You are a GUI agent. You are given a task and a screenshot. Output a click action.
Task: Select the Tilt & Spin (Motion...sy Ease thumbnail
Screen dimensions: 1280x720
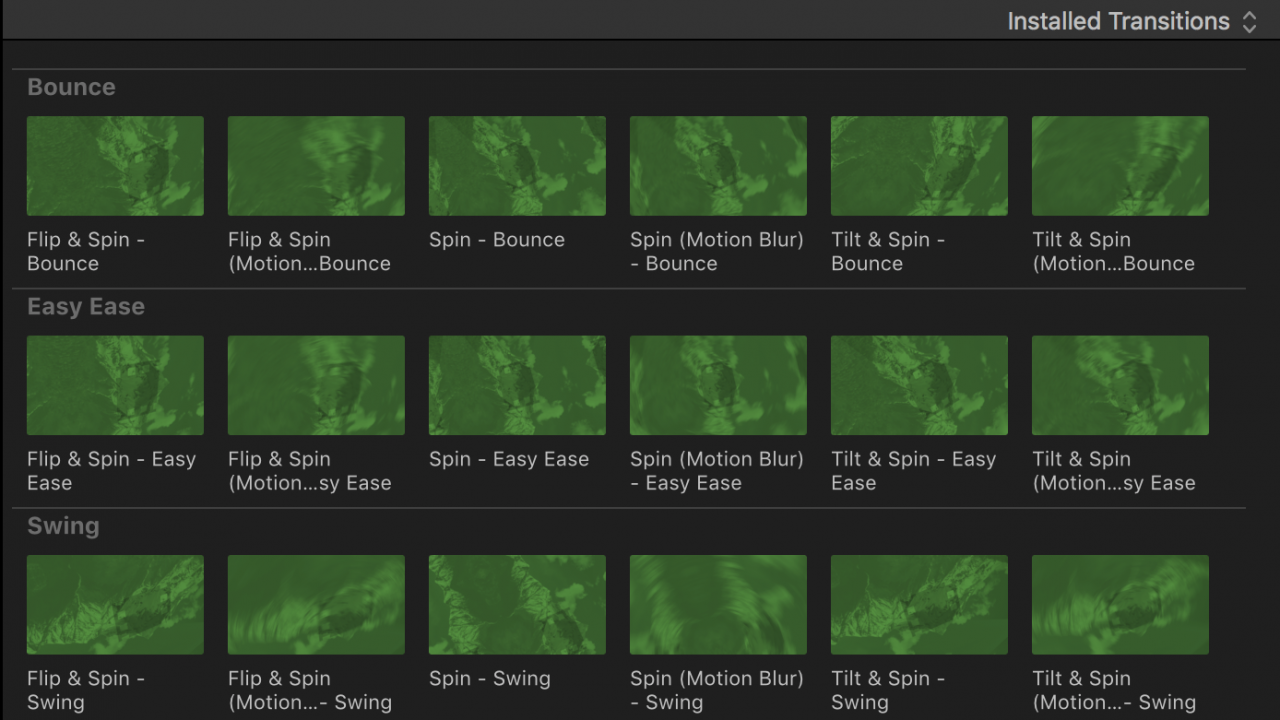1120,385
